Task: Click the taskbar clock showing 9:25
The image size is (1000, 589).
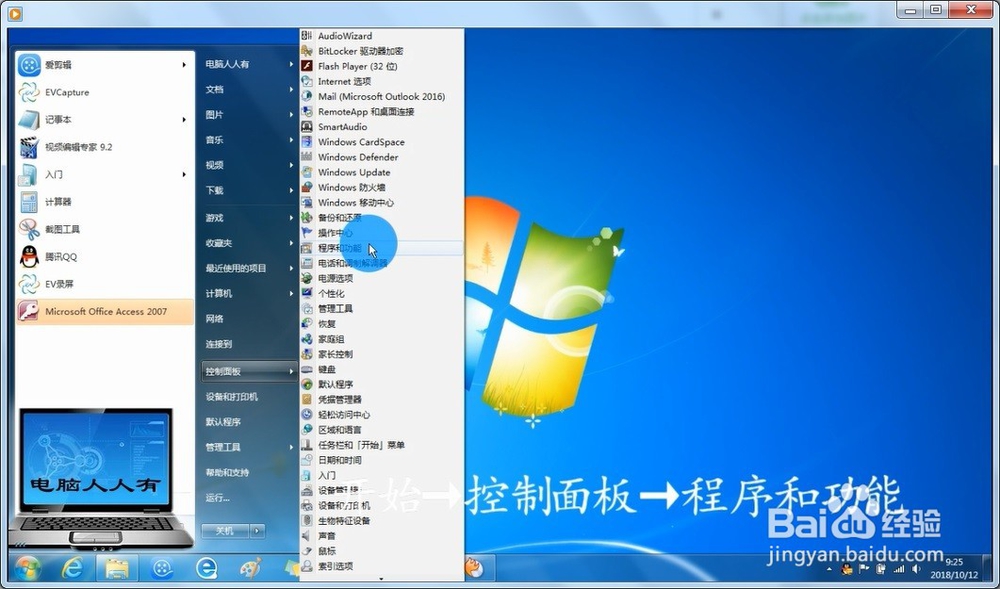Action: [953, 569]
